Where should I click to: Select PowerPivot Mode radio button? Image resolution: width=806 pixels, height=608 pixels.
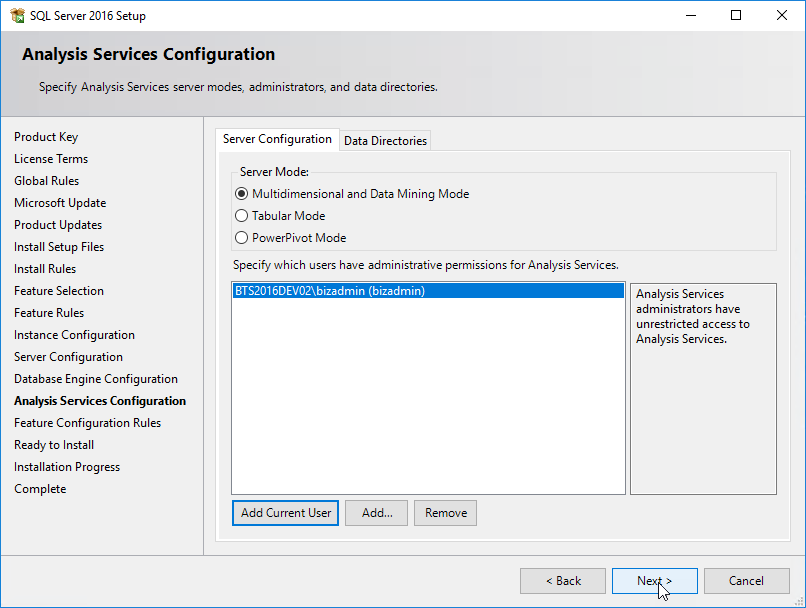click(241, 238)
